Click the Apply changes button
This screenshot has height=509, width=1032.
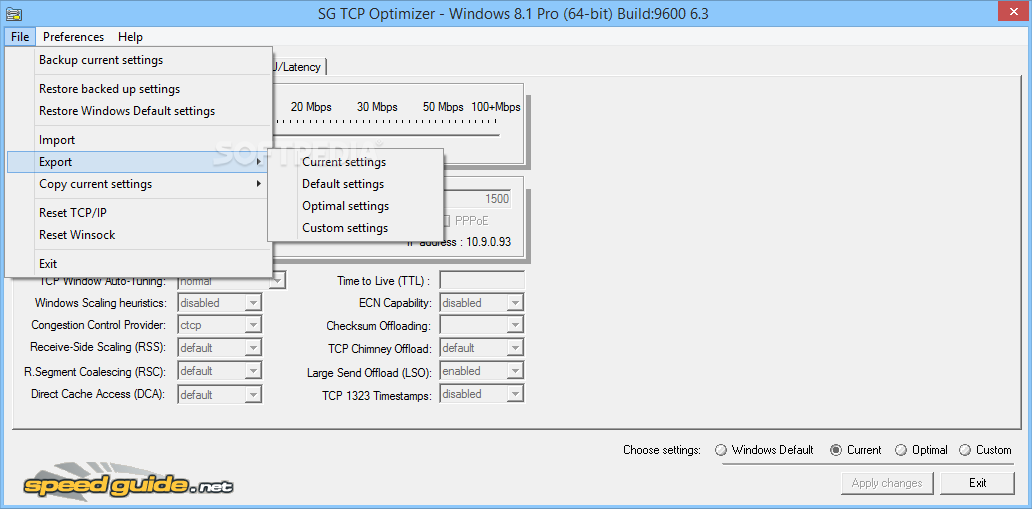[x=887, y=483]
